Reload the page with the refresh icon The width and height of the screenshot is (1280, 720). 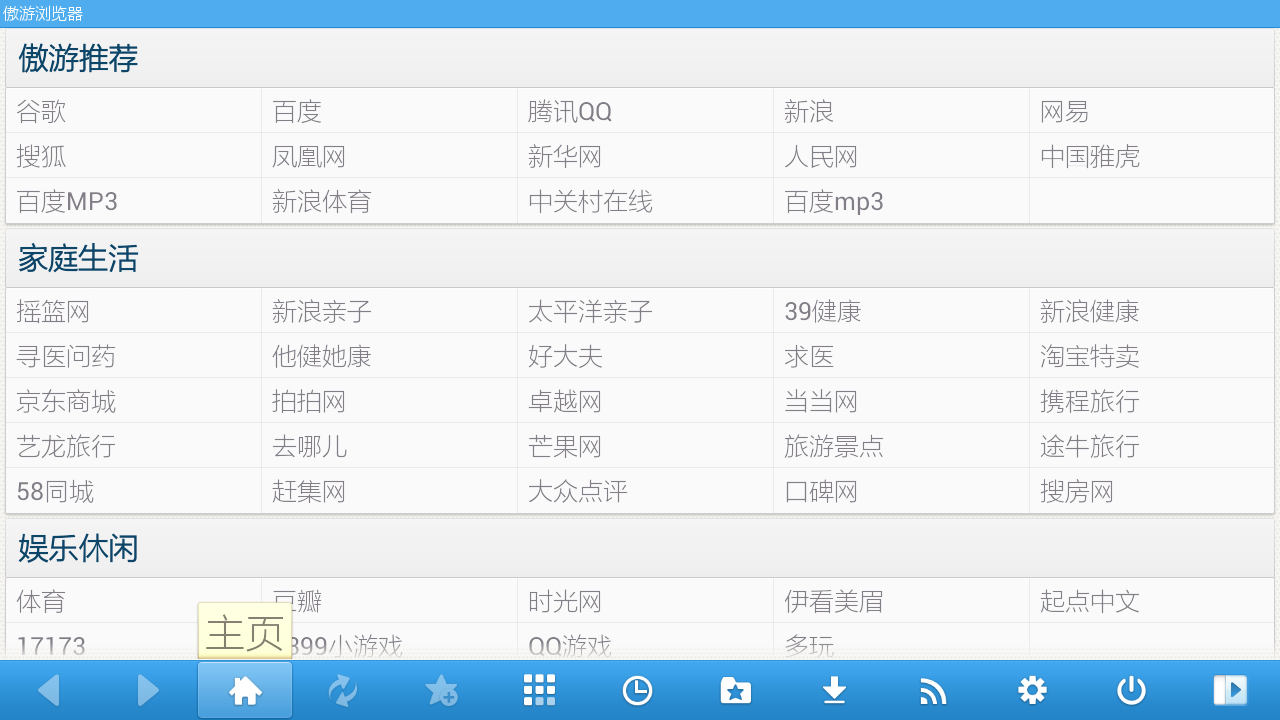[343, 690]
